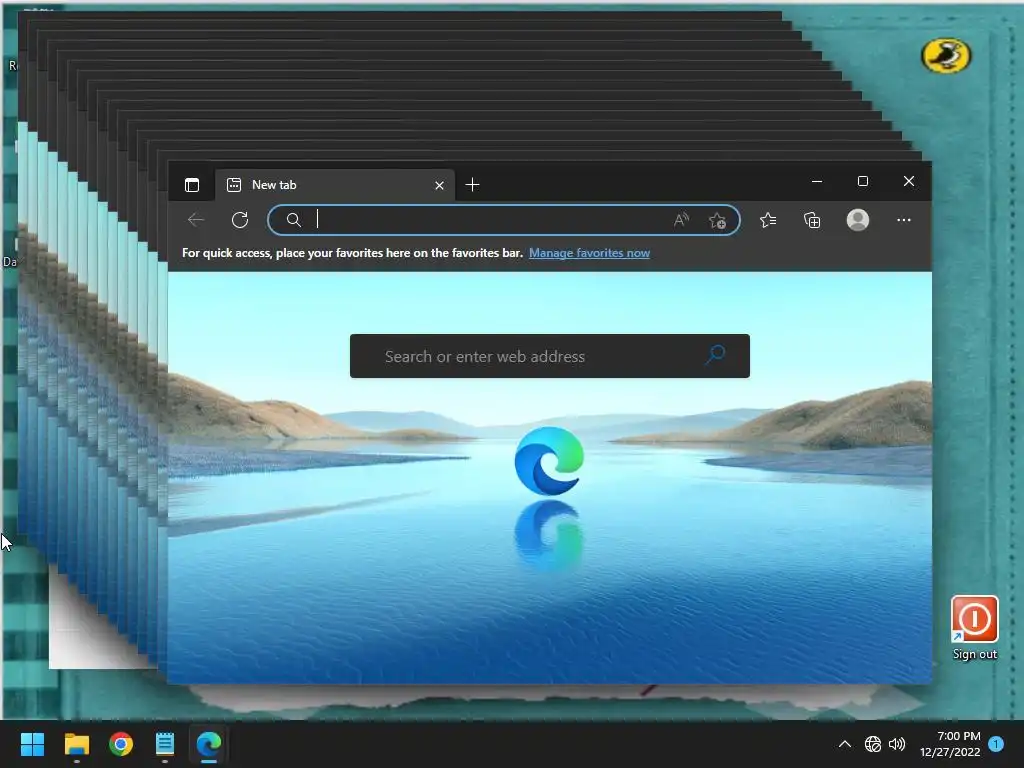Click the address bar search icon

pos(294,220)
